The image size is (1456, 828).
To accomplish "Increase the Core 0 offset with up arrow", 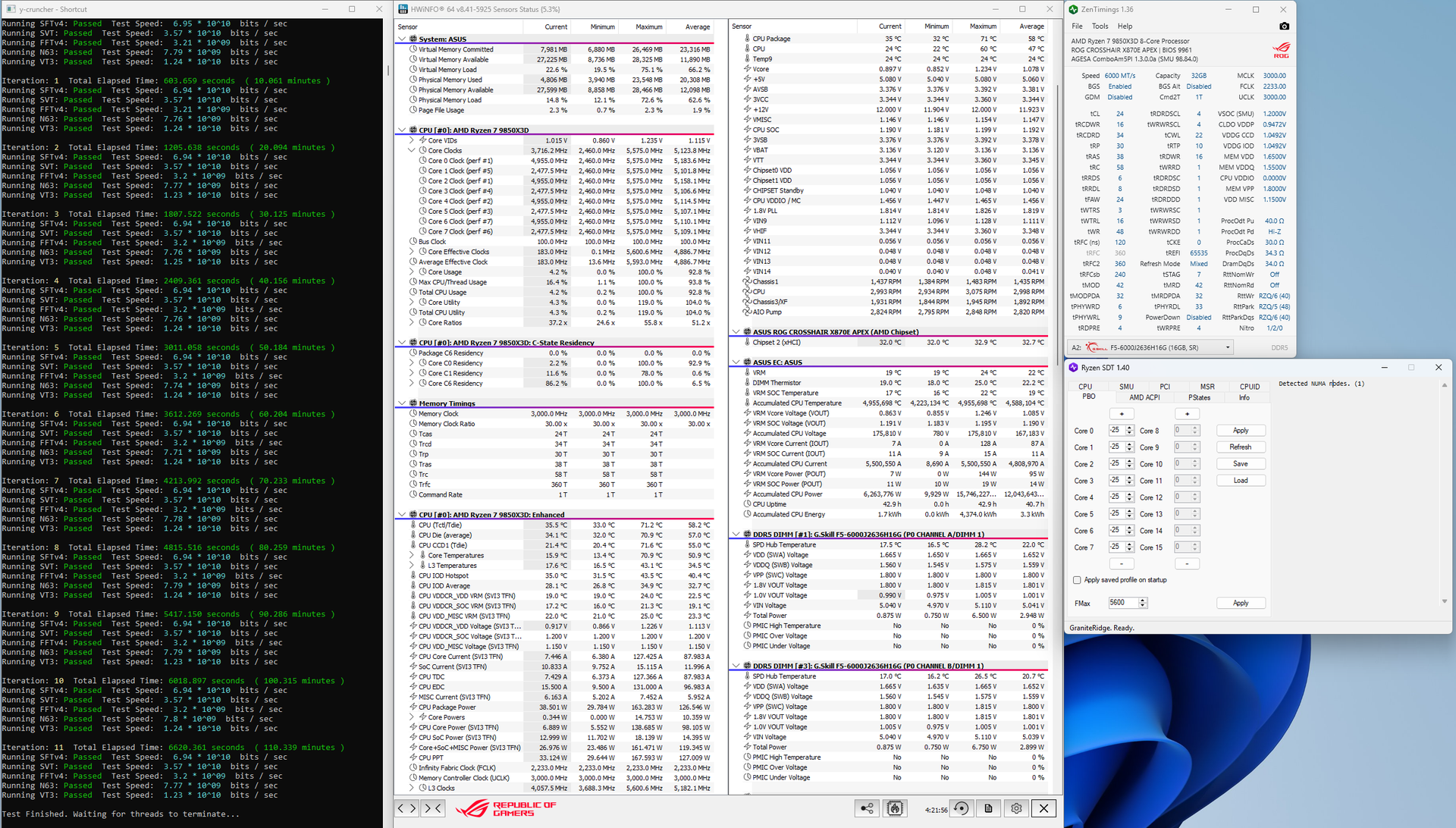I will click(x=1130, y=428).
